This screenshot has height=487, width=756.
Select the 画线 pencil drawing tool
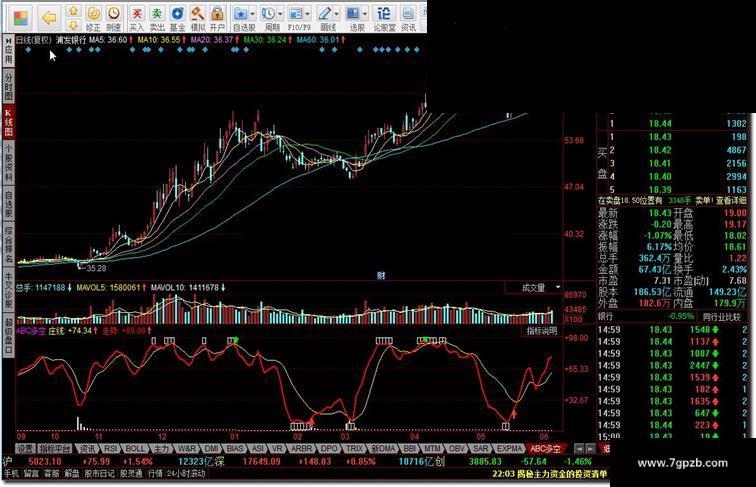[x=324, y=14]
